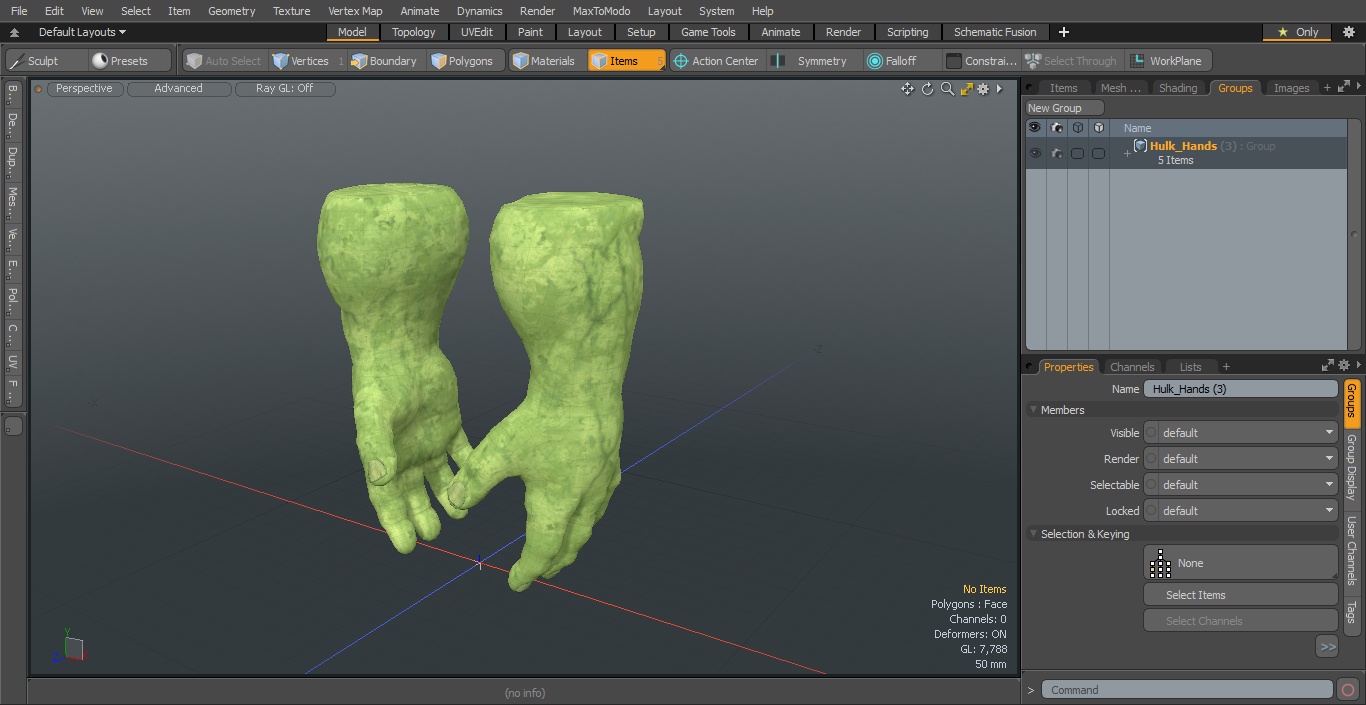Toggle Hulk_Hands selectable checkbox
The height and width of the screenshot is (705, 1366).
pyautogui.click(x=1077, y=154)
